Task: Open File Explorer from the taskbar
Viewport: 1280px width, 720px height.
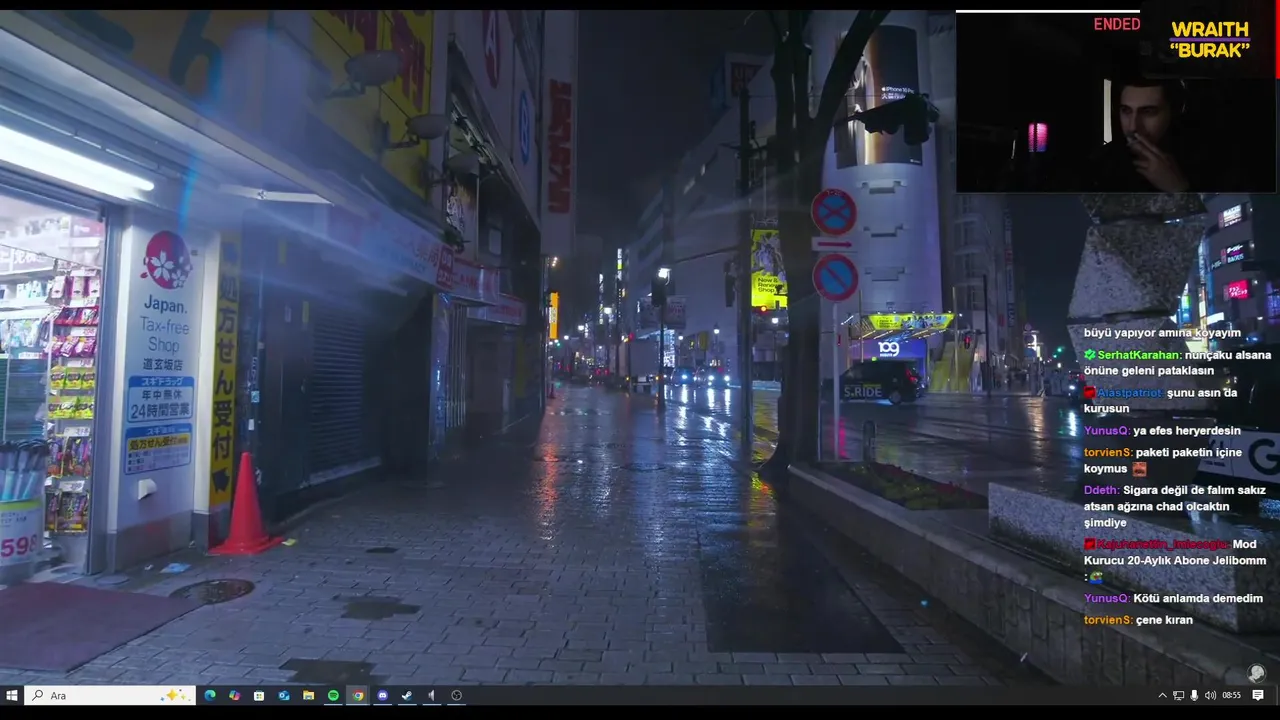Action: [308, 695]
